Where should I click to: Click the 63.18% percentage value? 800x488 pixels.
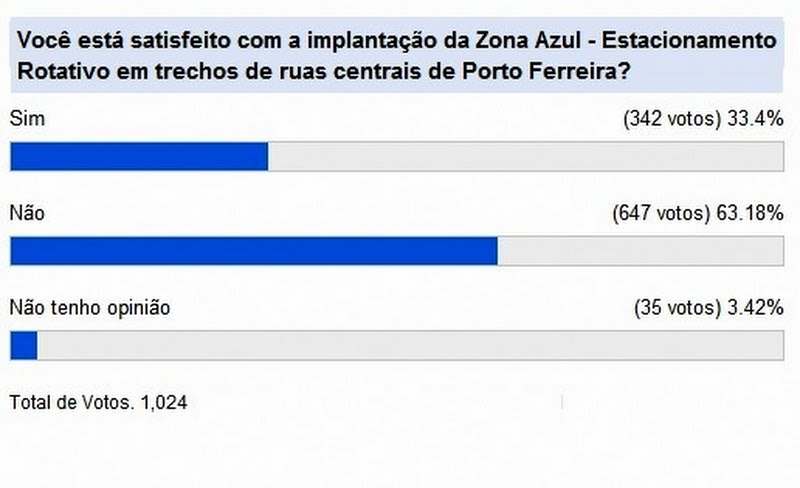748,213
